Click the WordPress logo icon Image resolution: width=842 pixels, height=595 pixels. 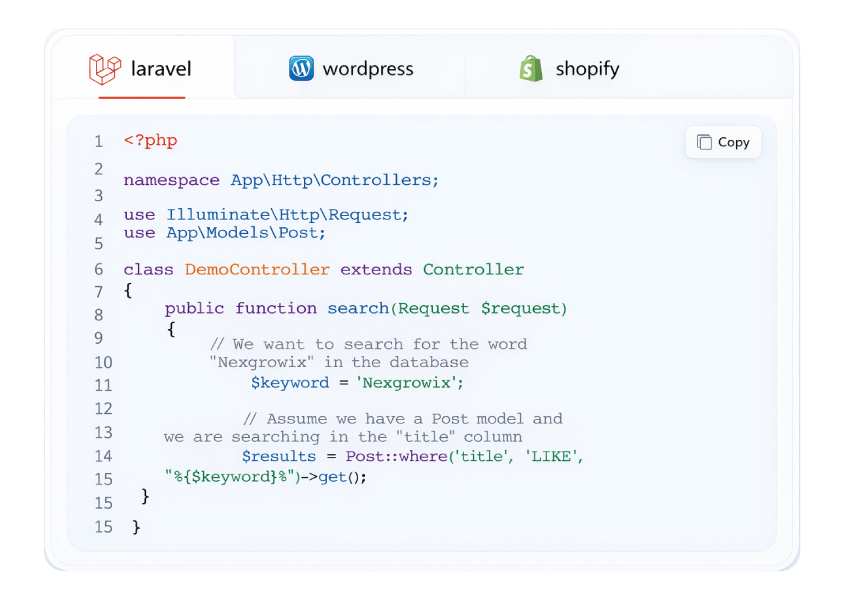pyautogui.click(x=301, y=69)
